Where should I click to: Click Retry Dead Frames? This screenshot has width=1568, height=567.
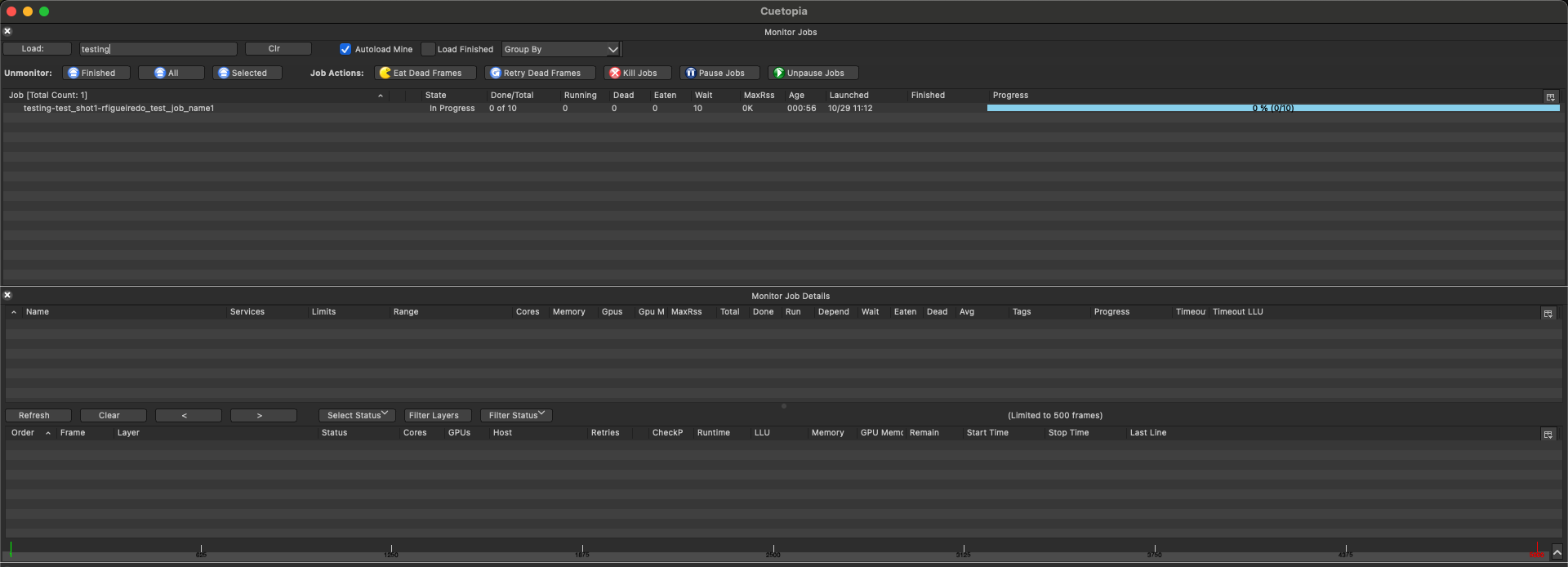tap(540, 73)
